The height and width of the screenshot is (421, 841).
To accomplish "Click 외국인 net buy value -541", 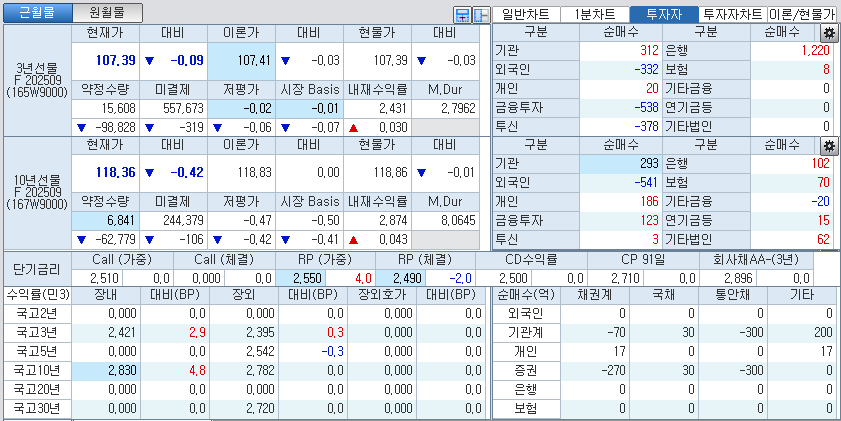I will [645, 182].
